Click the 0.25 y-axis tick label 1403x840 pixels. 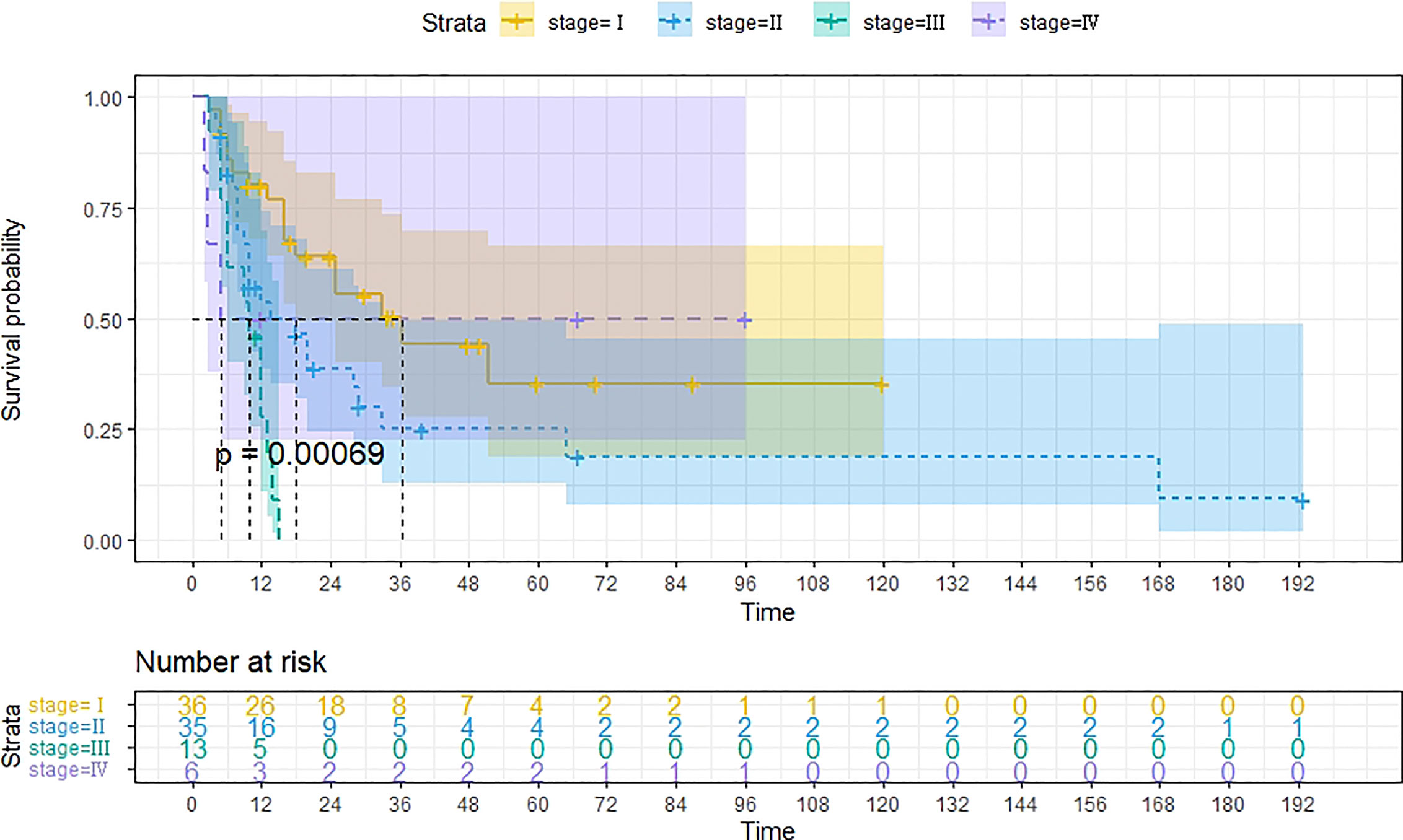(x=102, y=431)
